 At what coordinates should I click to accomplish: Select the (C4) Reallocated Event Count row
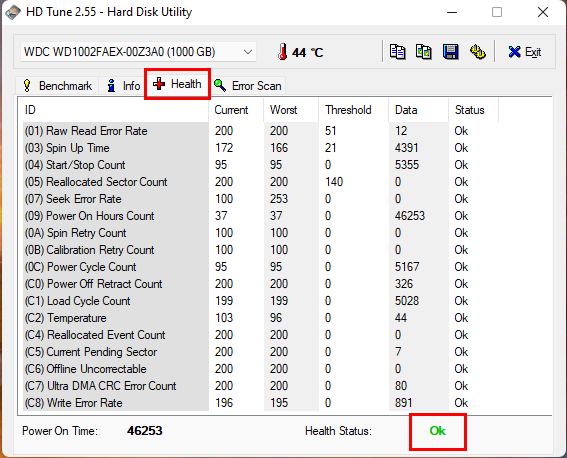pos(261,335)
